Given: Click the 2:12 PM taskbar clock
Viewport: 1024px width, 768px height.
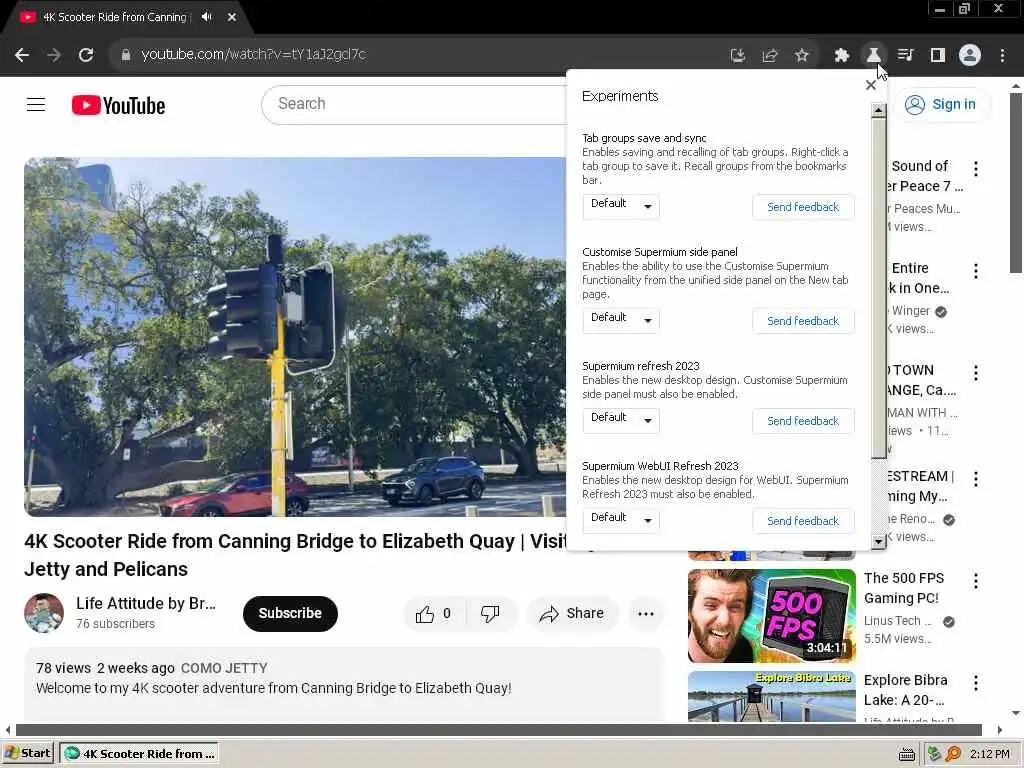Looking at the screenshot, I should (989, 754).
